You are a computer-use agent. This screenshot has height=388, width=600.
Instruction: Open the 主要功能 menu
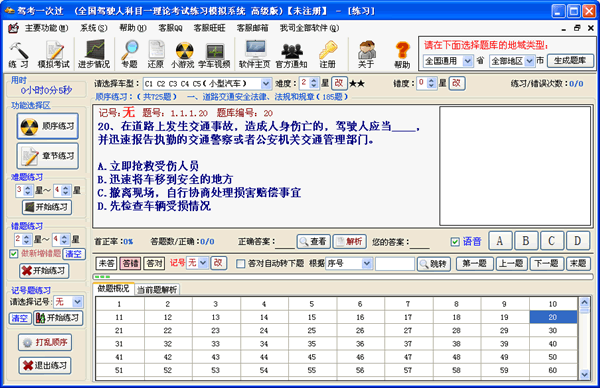tap(46, 28)
